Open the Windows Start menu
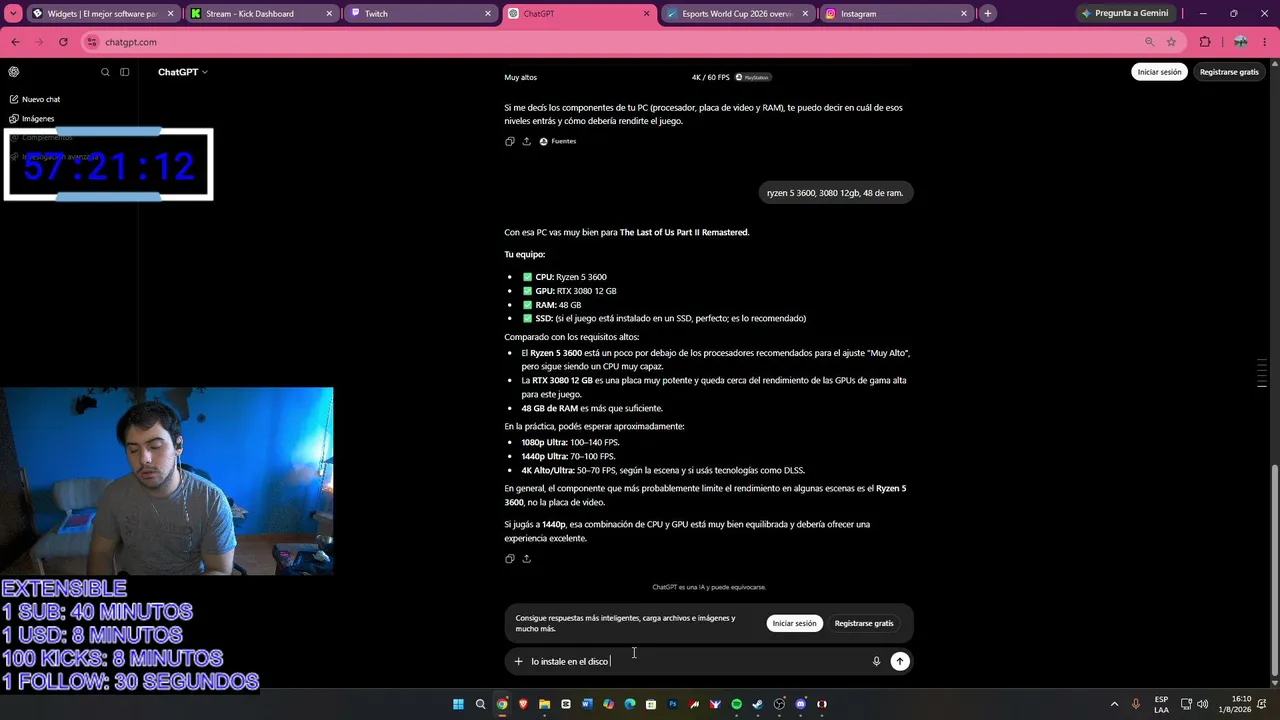 tap(459, 704)
